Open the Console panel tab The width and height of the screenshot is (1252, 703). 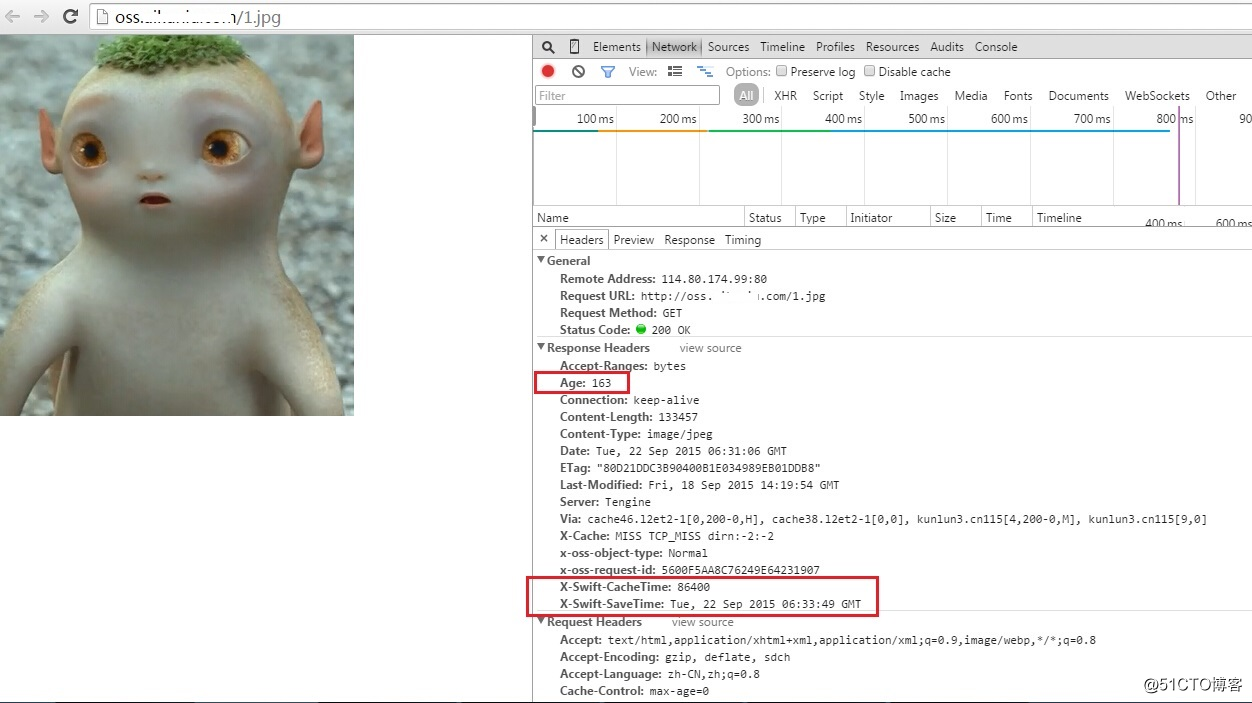click(996, 47)
